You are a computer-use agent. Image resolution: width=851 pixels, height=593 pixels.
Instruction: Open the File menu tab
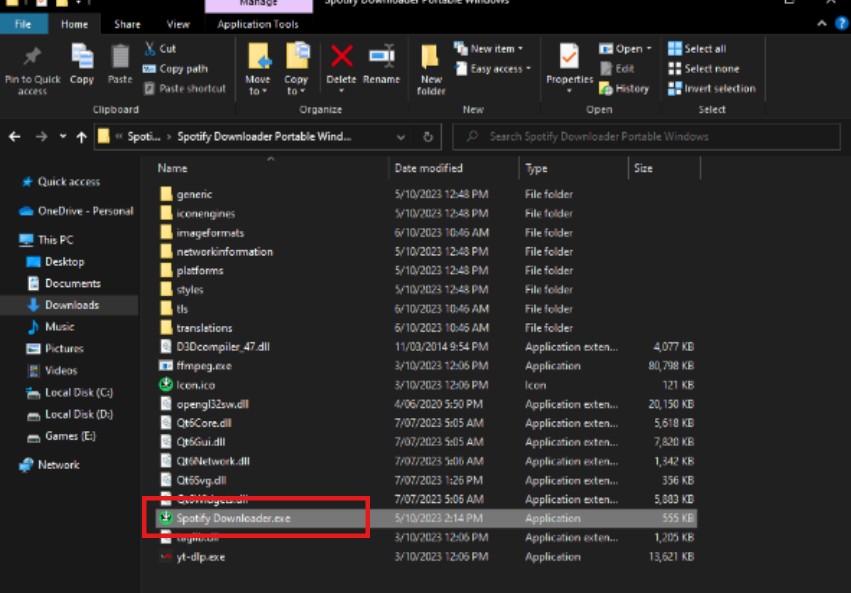pyautogui.click(x=23, y=24)
